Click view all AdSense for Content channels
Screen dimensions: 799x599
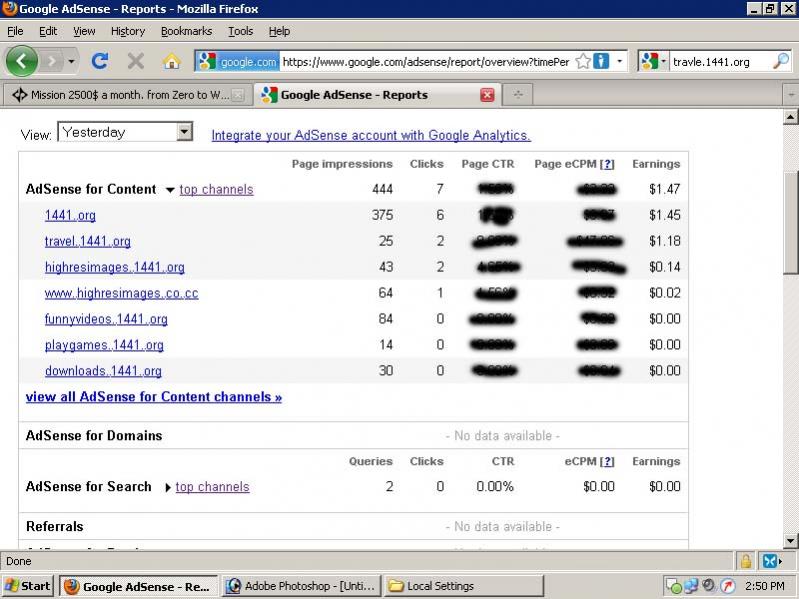click(x=154, y=397)
